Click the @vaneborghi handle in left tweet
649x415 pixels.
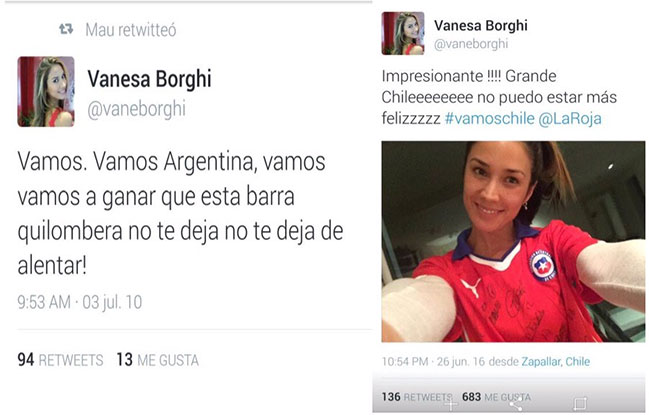[x=137, y=109]
